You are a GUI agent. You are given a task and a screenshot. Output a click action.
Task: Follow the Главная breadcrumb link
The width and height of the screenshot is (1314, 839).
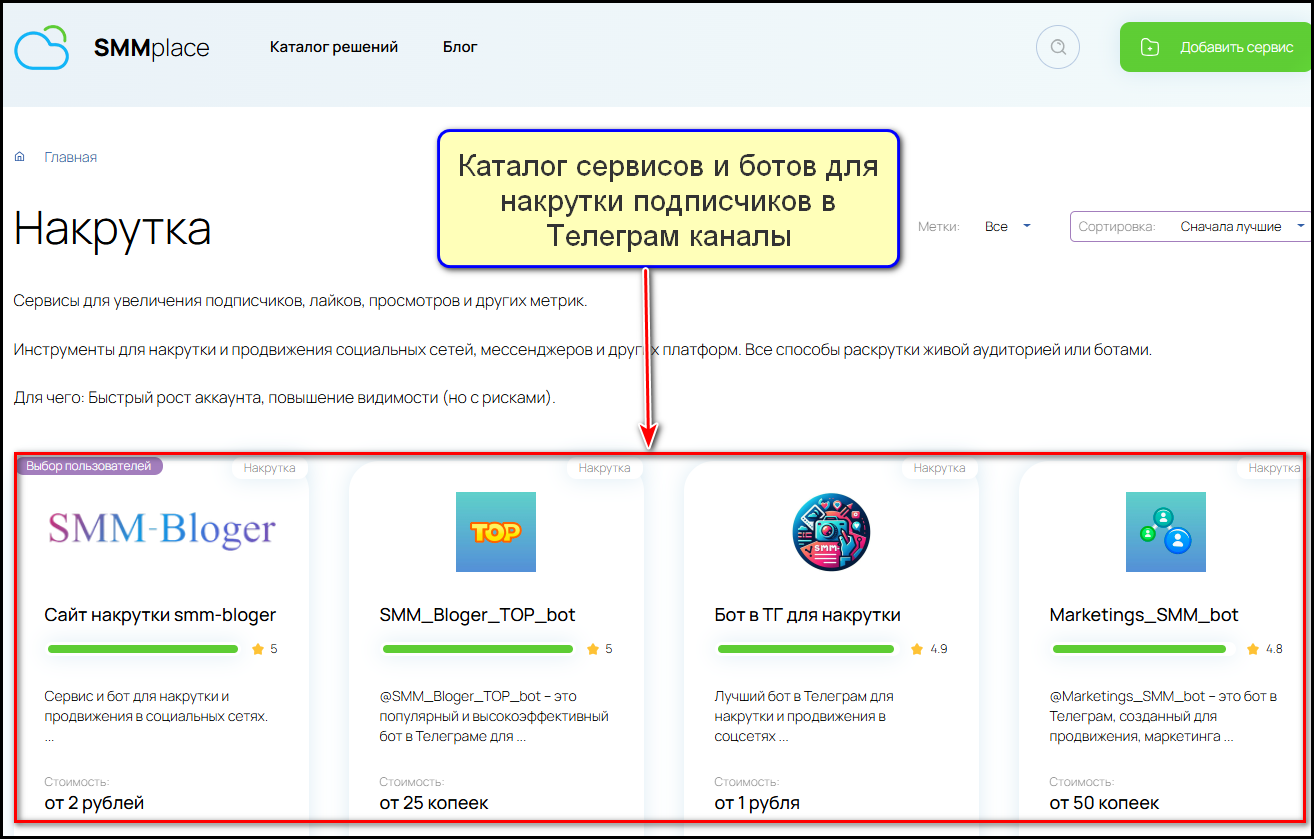click(70, 157)
